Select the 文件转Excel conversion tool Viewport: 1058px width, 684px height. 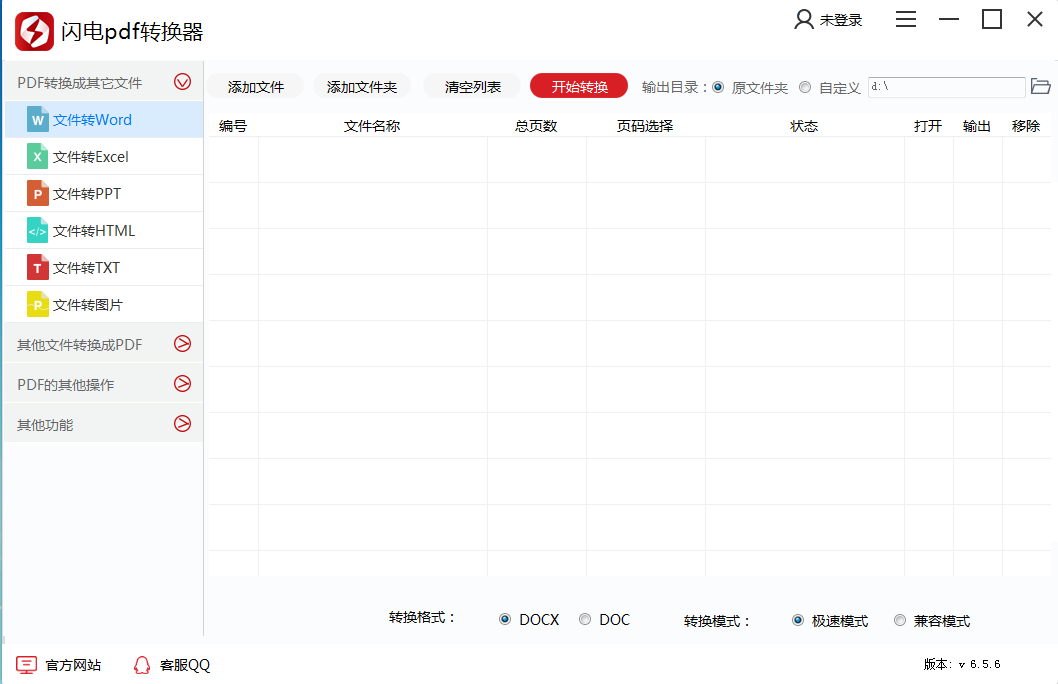click(91, 156)
